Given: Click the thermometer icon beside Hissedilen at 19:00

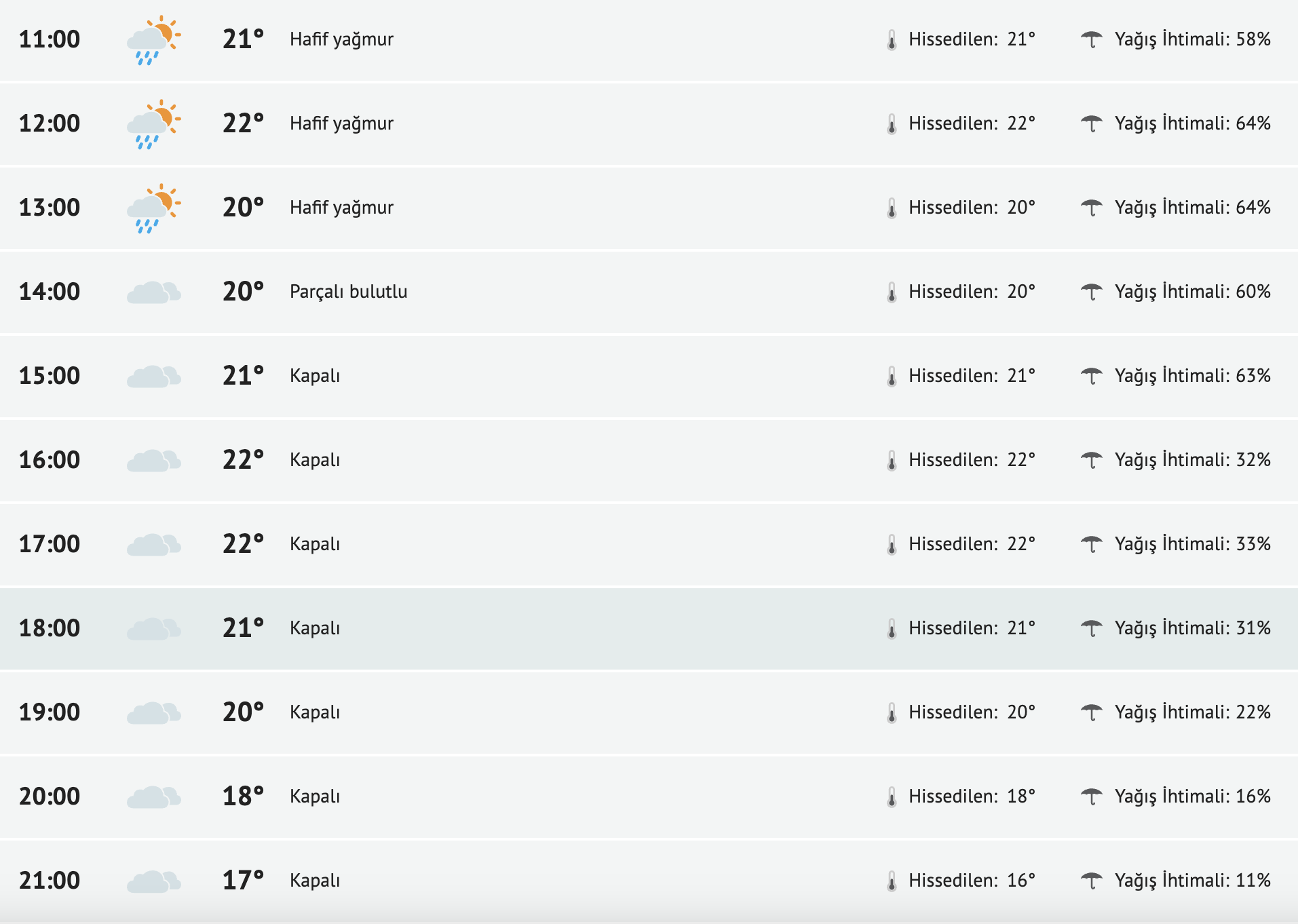Looking at the screenshot, I should (892, 712).
